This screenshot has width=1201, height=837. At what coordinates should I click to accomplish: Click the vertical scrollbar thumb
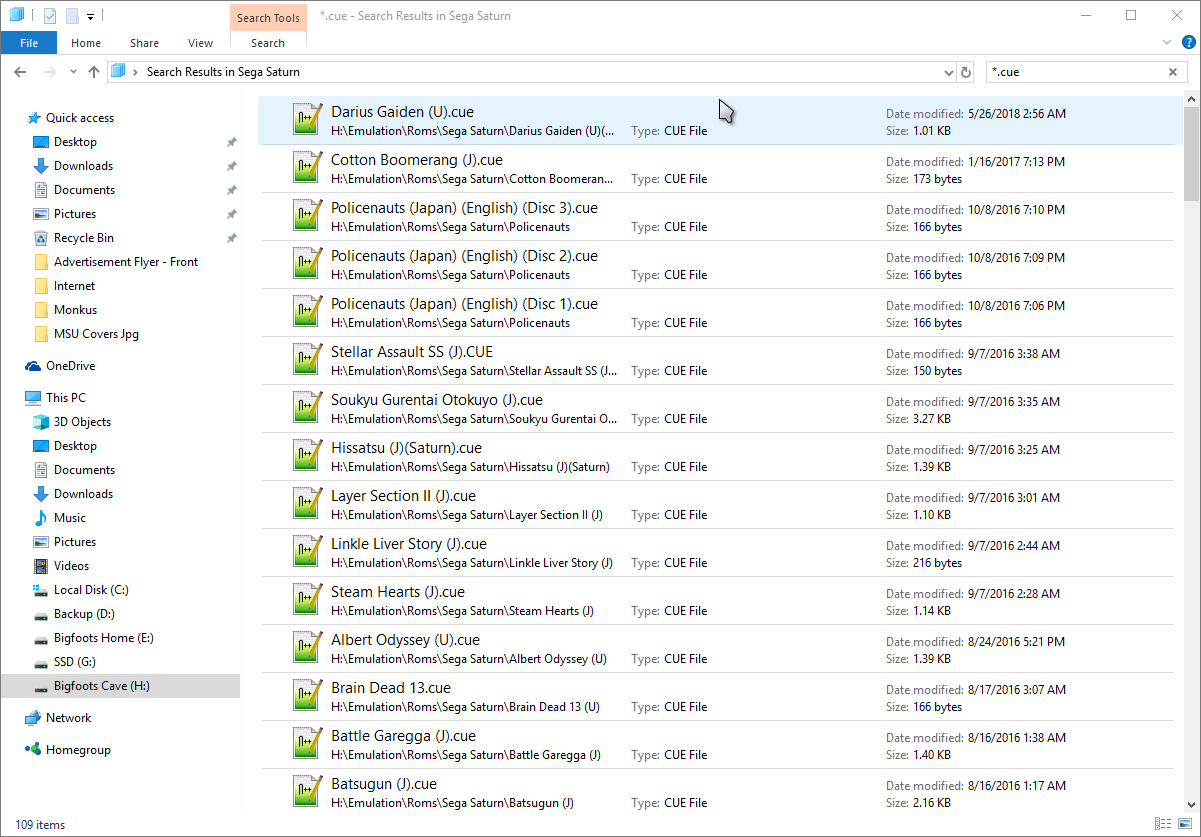[1191, 154]
